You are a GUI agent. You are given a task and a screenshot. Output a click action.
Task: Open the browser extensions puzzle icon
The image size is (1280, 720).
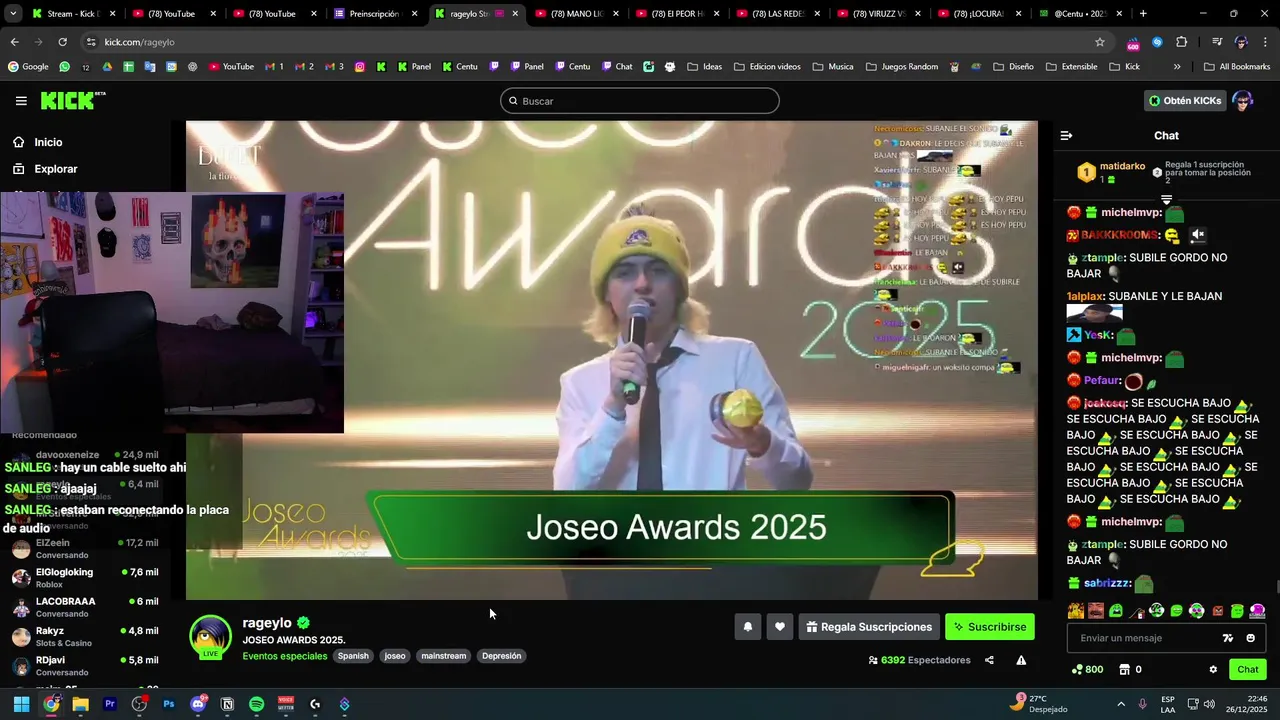1181,42
